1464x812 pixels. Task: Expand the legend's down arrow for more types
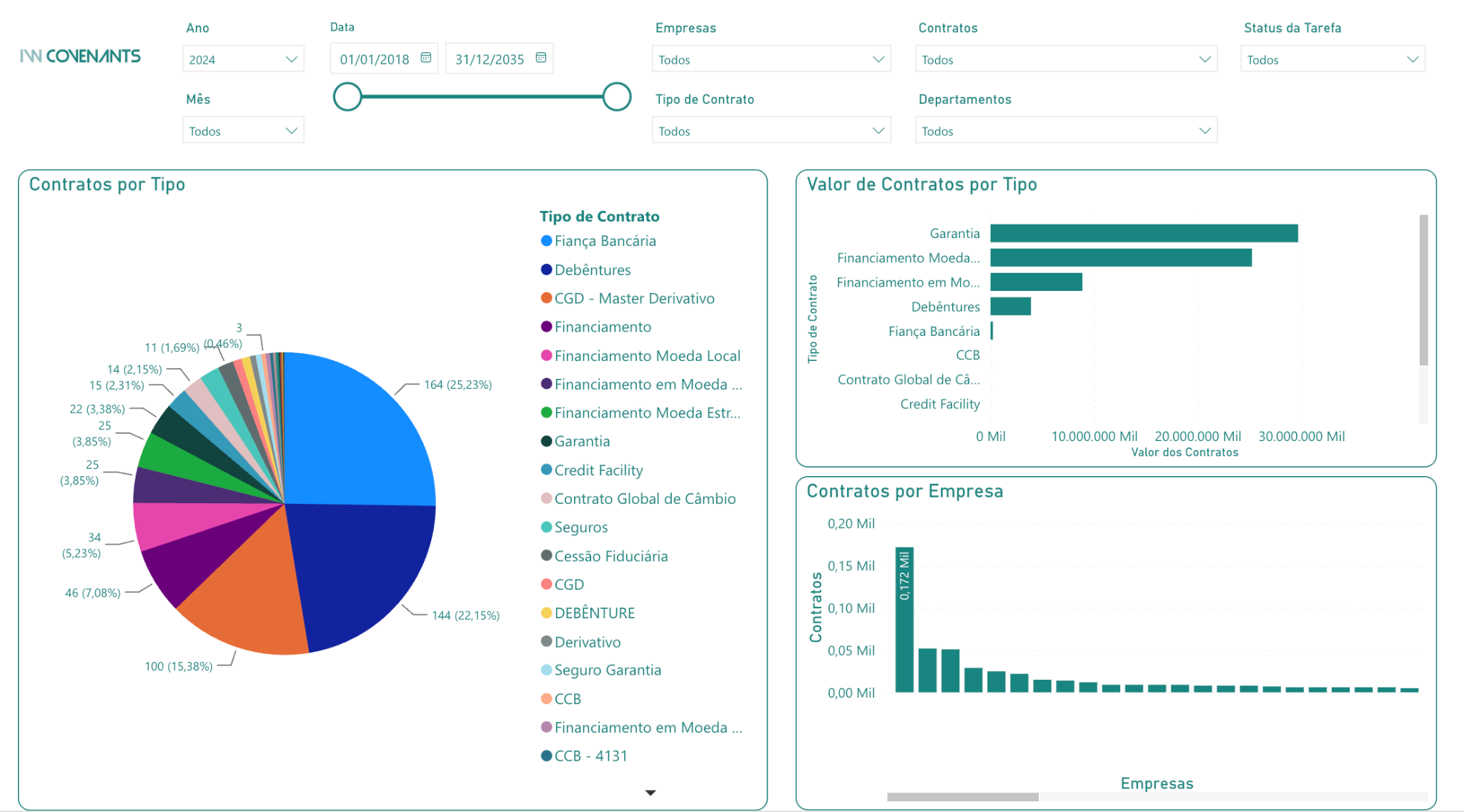651,793
